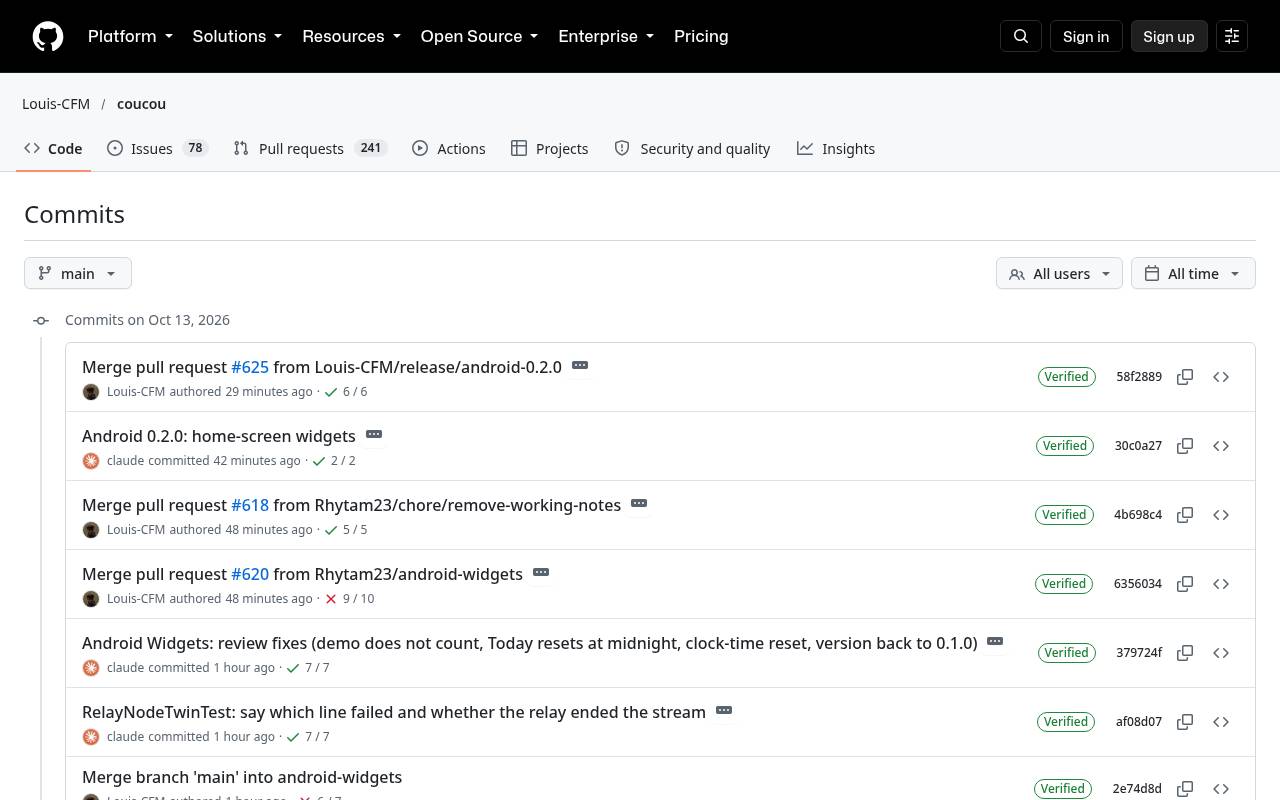Switch to the Issues tab
Screen dimensions: 1280x800
coord(157,148)
